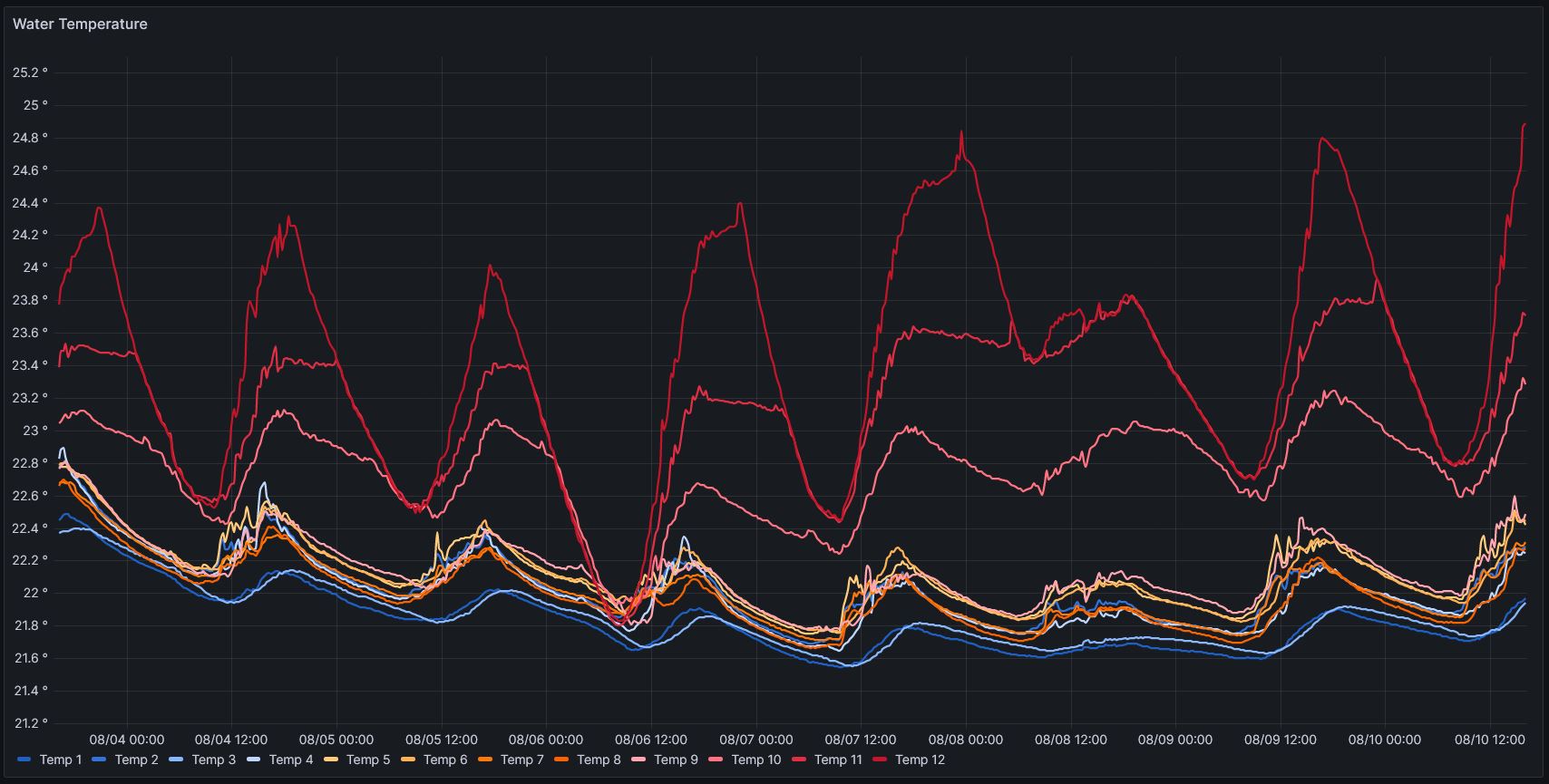This screenshot has width=1549, height=784.
Task: Show only Temp 9 via legend label
Action: pos(676,760)
